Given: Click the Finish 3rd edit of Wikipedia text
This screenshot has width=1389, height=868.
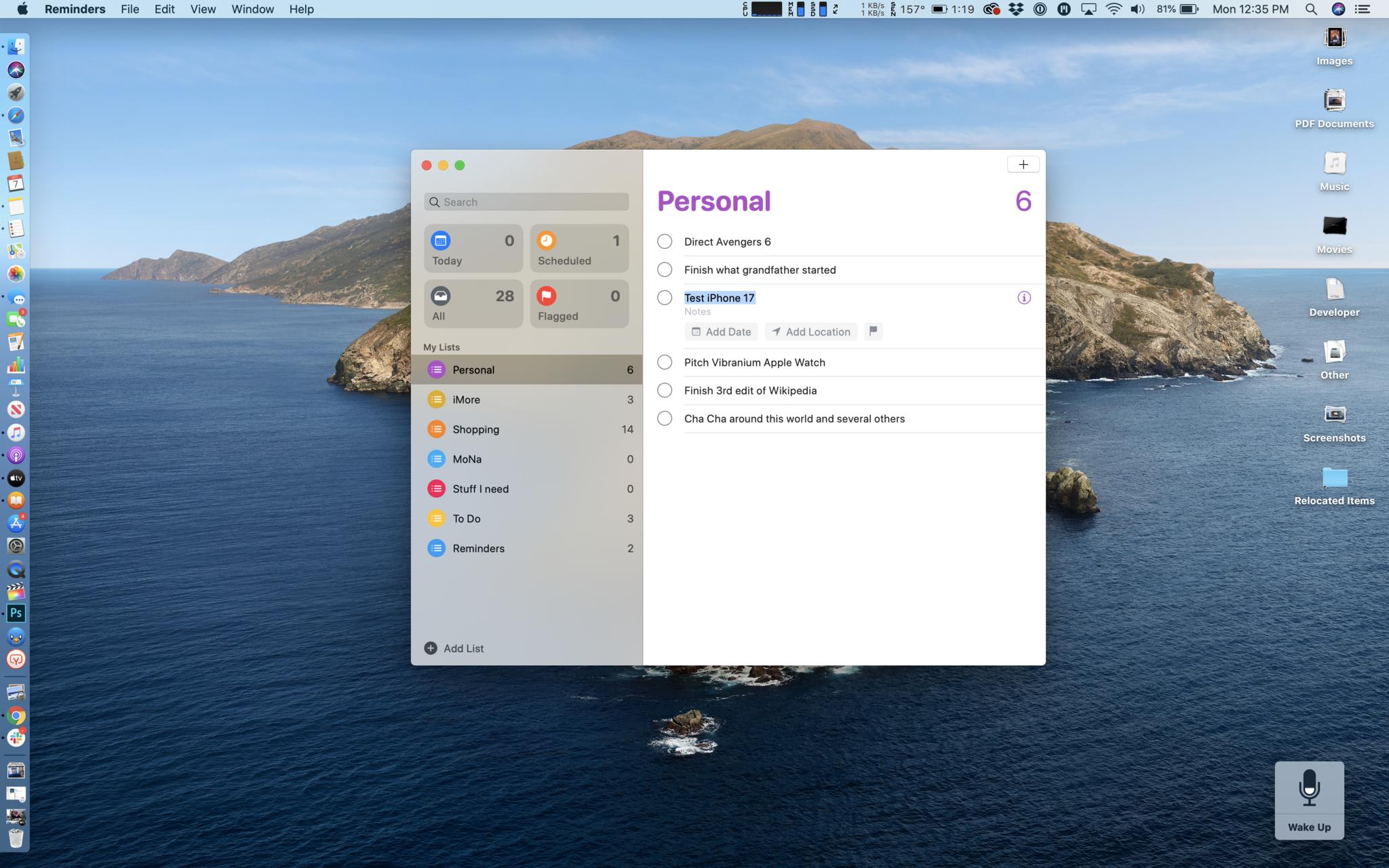Looking at the screenshot, I should [x=750, y=391].
